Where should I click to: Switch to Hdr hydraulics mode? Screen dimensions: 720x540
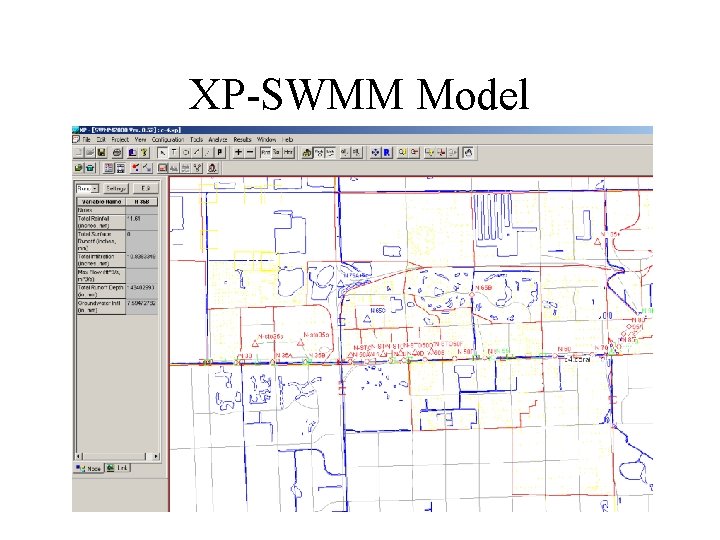pyautogui.click(x=288, y=152)
